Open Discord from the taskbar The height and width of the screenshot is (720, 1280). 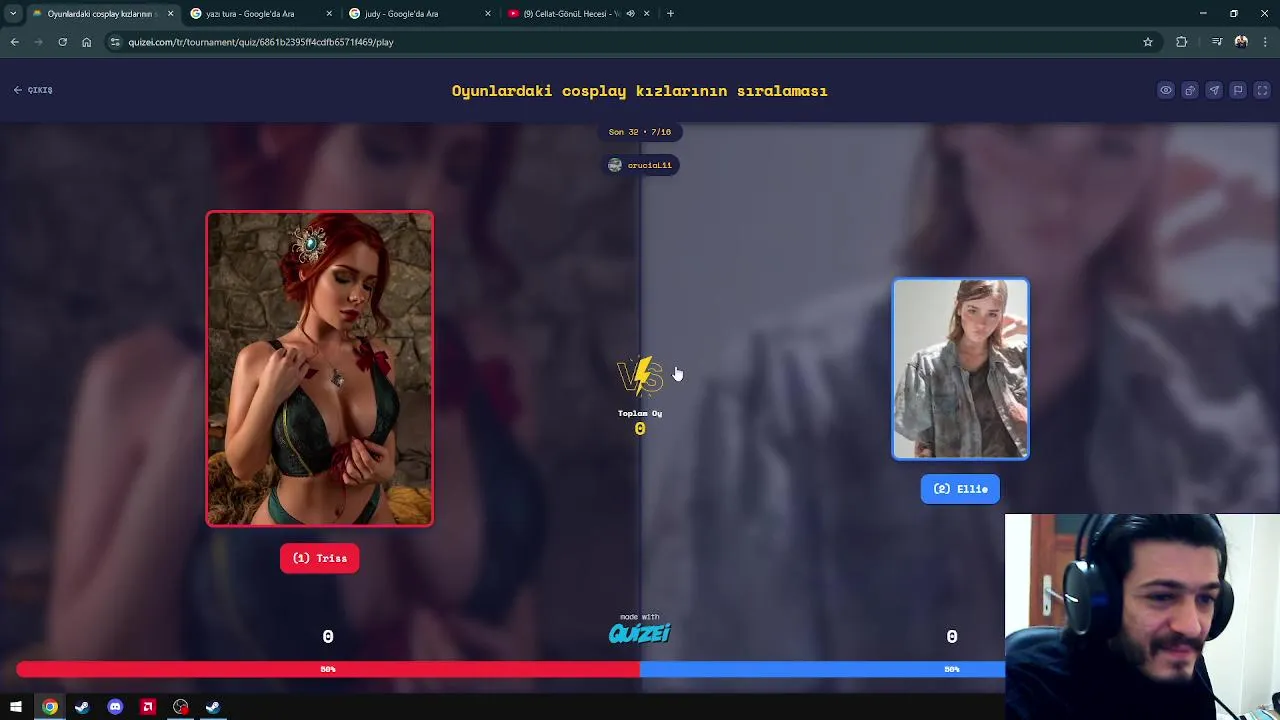click(x=115, y=707)
